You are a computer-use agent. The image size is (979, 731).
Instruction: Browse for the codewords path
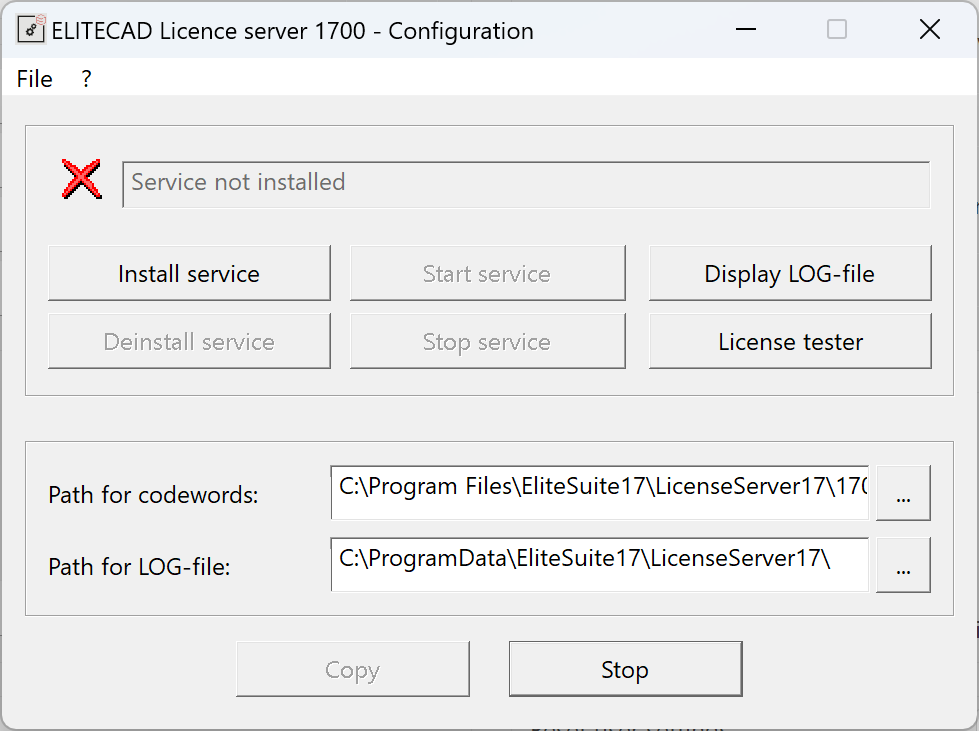point(903,493)
